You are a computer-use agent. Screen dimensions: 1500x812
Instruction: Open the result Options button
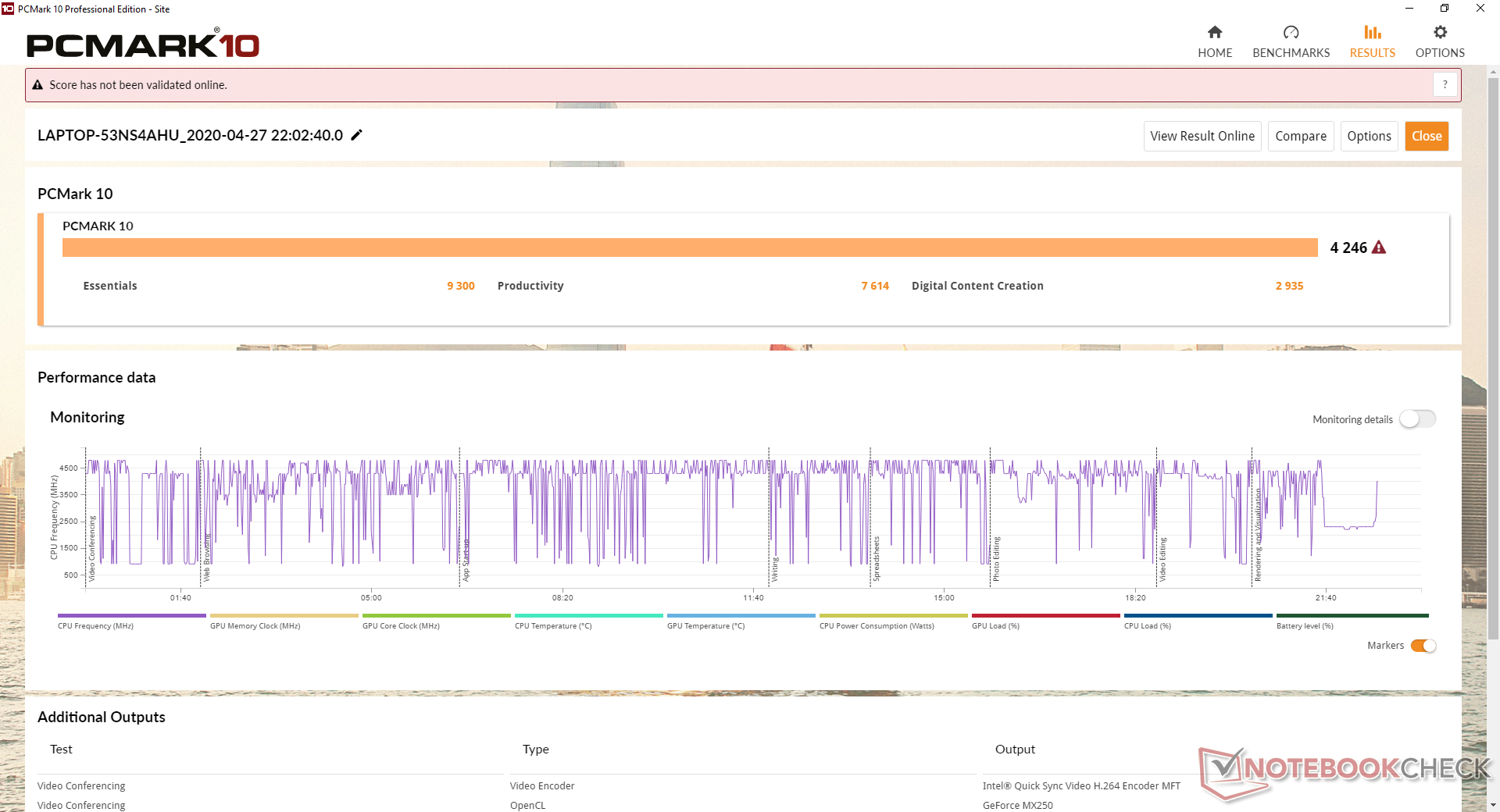coord(1369,136)
